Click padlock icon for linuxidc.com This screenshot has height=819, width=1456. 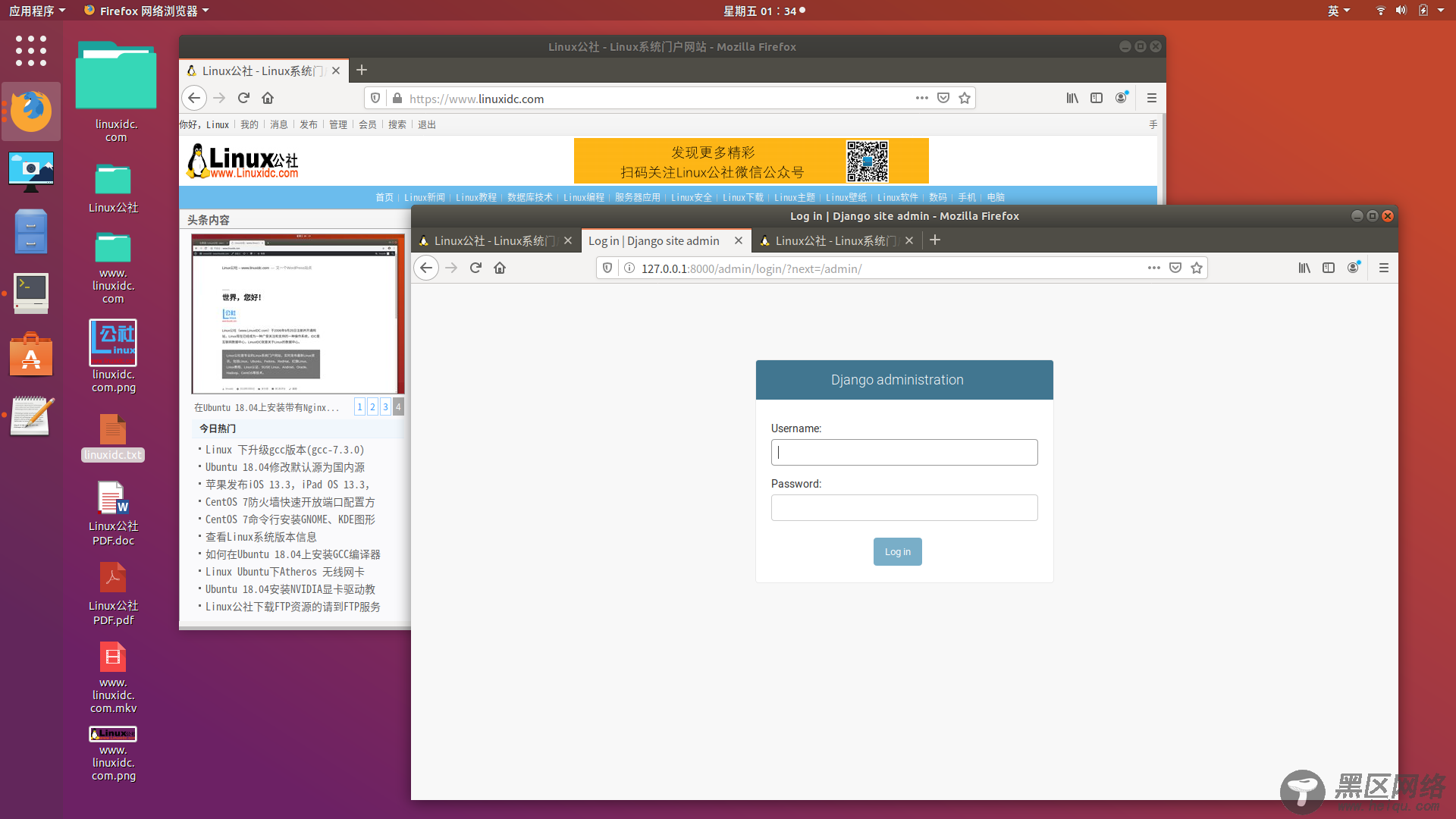pos(397,98)
